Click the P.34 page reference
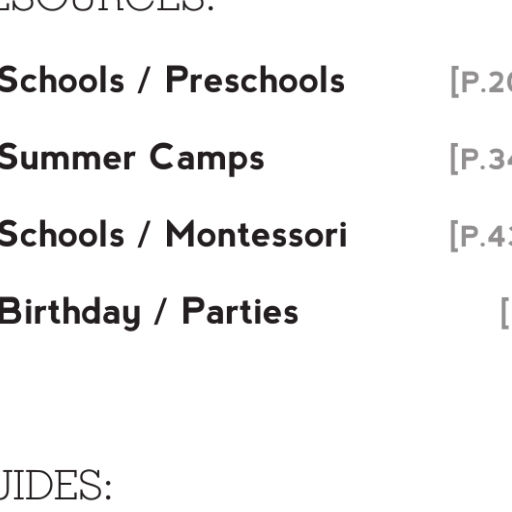512x512 pixels. pos(481,159)
